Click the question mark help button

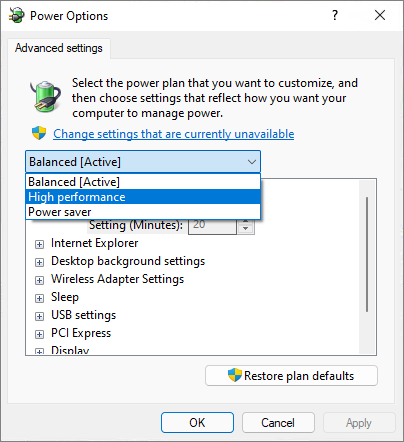click(335, 15)
